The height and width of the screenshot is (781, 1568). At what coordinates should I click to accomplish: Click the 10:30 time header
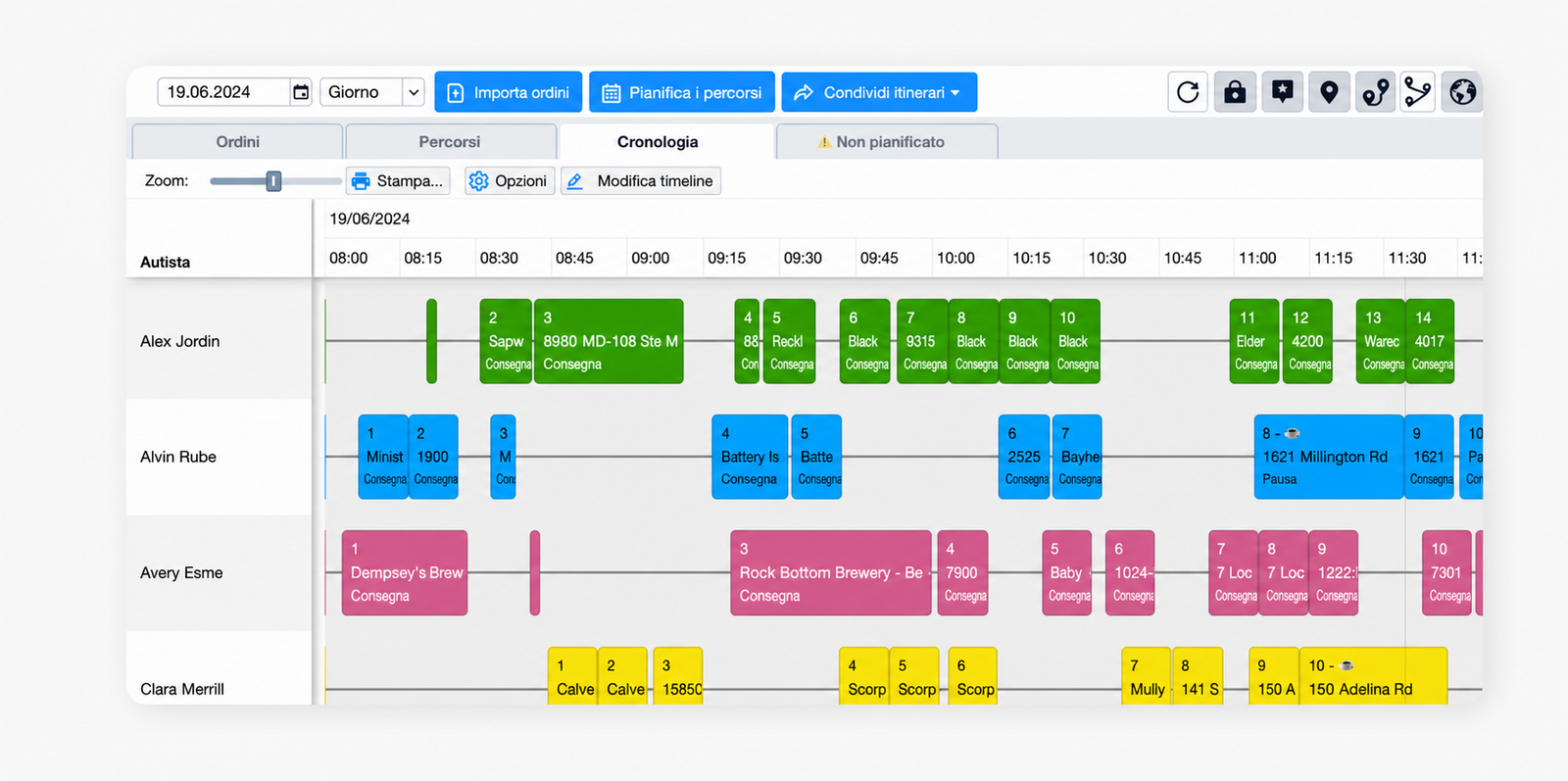point(1107,258)
